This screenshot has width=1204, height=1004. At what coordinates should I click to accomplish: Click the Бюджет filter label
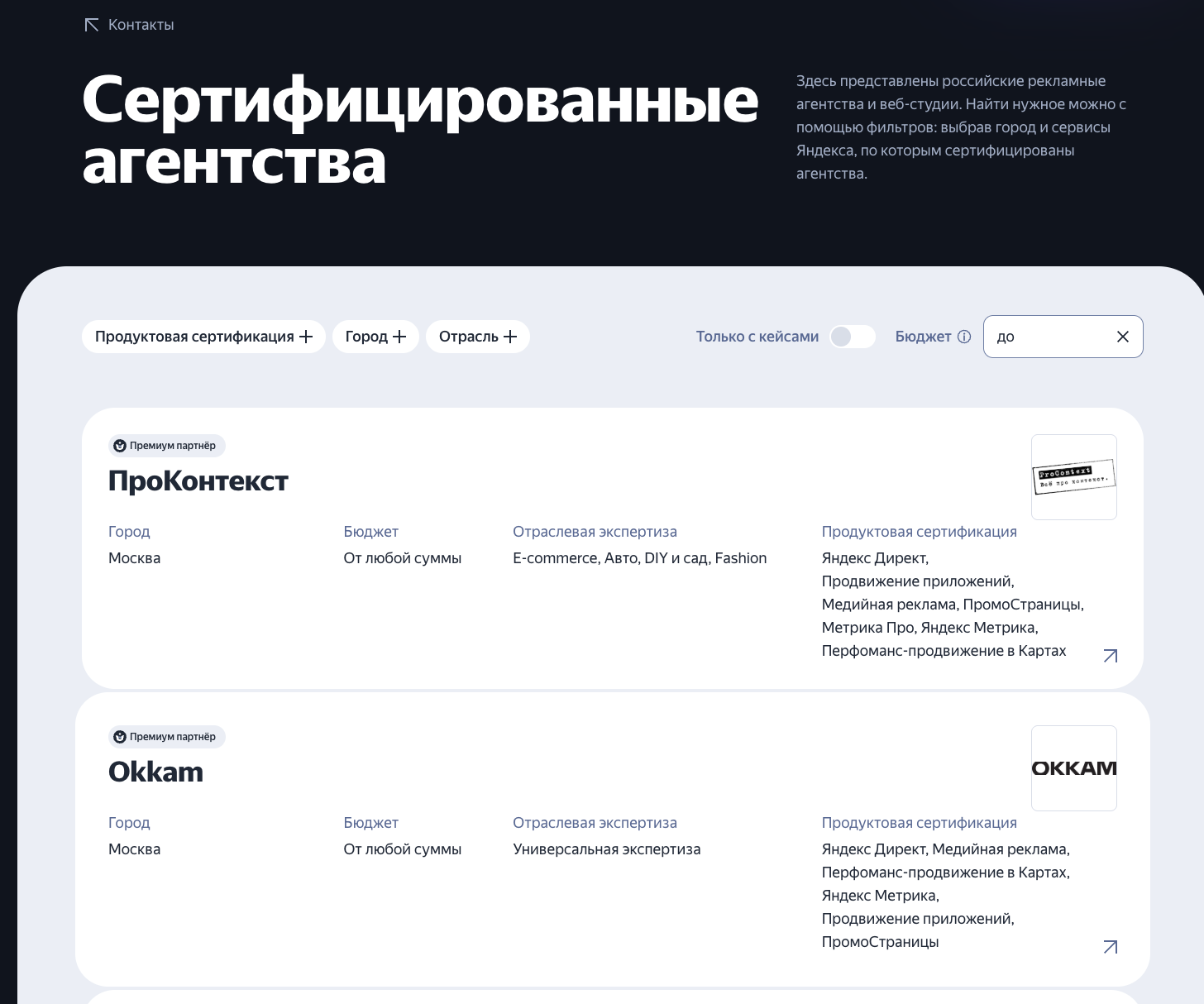(923, 337)
